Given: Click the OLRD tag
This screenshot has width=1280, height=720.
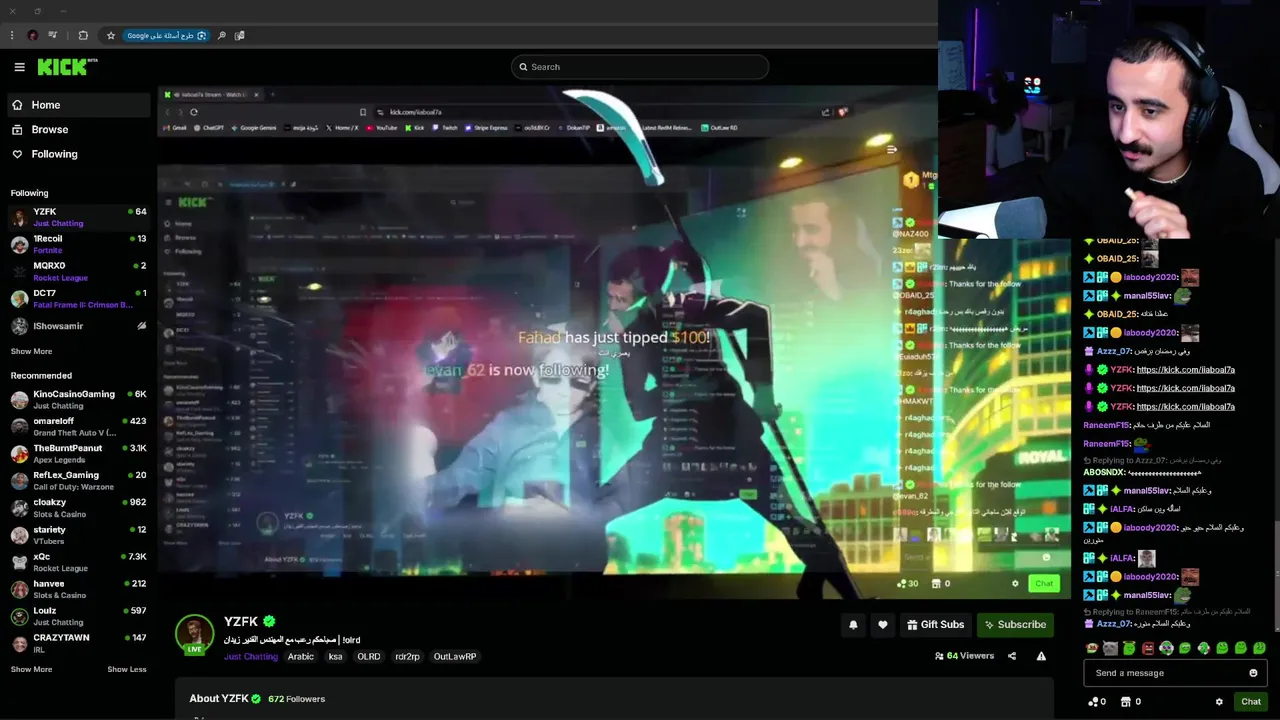Looking at the screenshot, I should click(x=369, y=657).
